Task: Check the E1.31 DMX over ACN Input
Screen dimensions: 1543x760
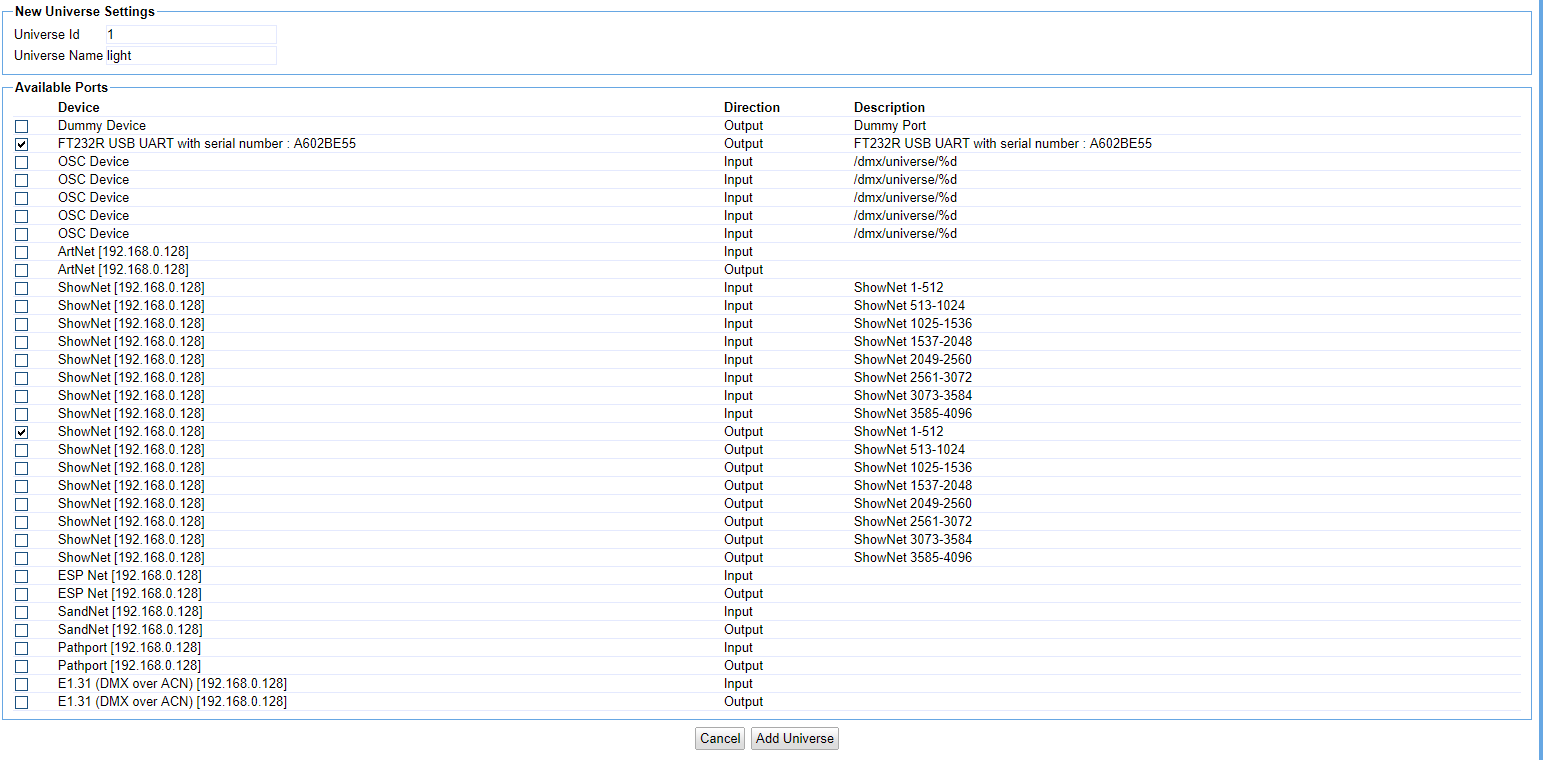Action: [x=21, y=684]
